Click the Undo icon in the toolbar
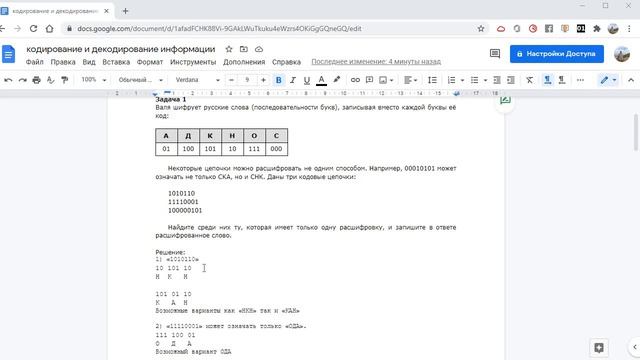Image resolution: width=640 pixels, height=360 pixels. 8,80
